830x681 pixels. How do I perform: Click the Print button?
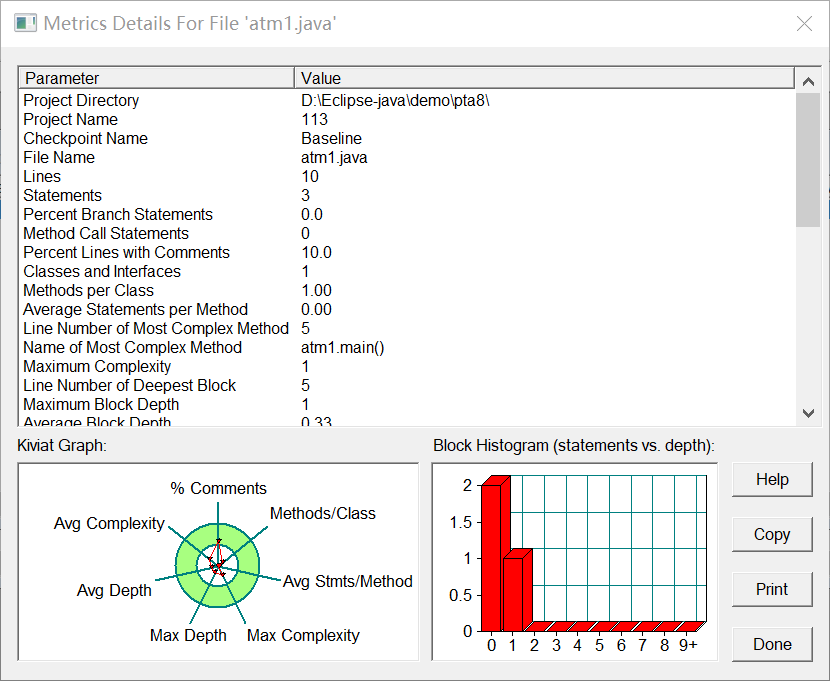coord(772,589)
